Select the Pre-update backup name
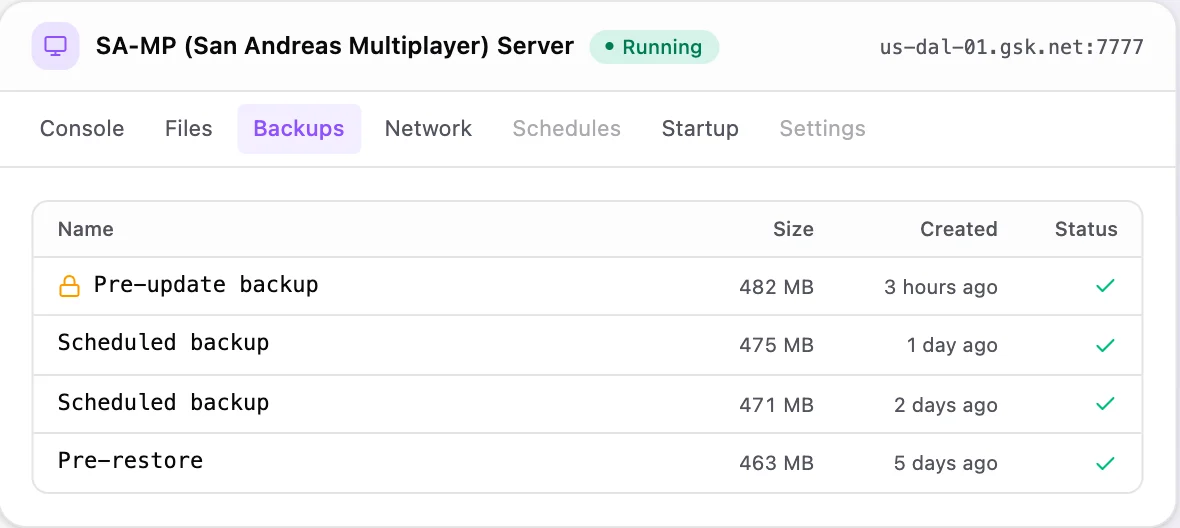The image size is (1180, 528). tap(206, 285)
